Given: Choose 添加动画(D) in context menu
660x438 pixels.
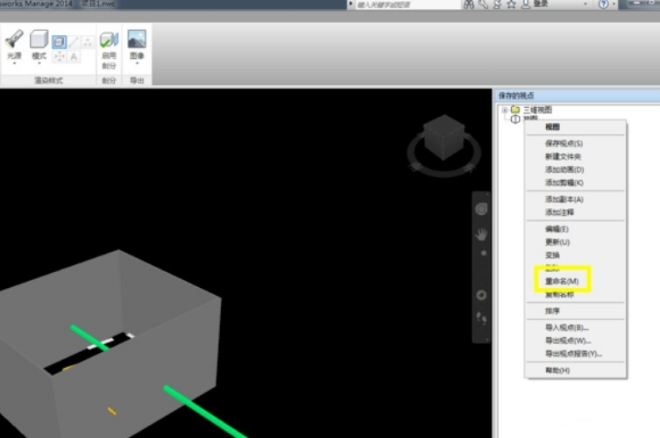Looking at the screenshot, I should tap(575, 170).
